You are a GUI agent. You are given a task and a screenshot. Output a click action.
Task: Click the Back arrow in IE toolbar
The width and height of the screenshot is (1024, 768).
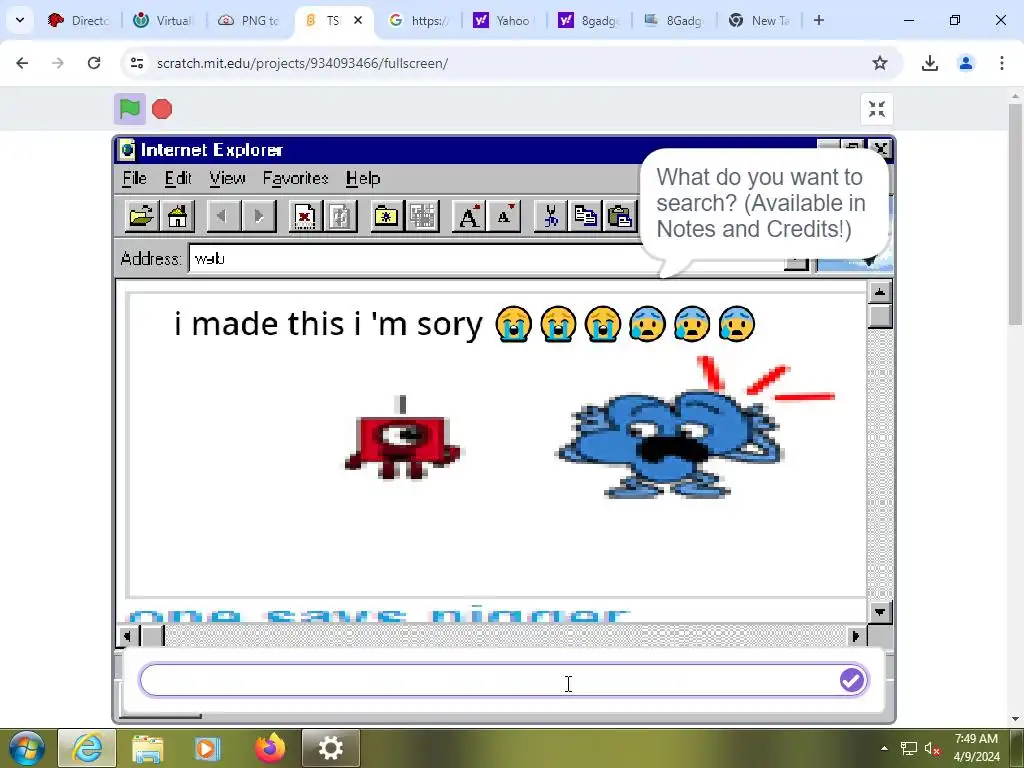(x=223, y=216)
